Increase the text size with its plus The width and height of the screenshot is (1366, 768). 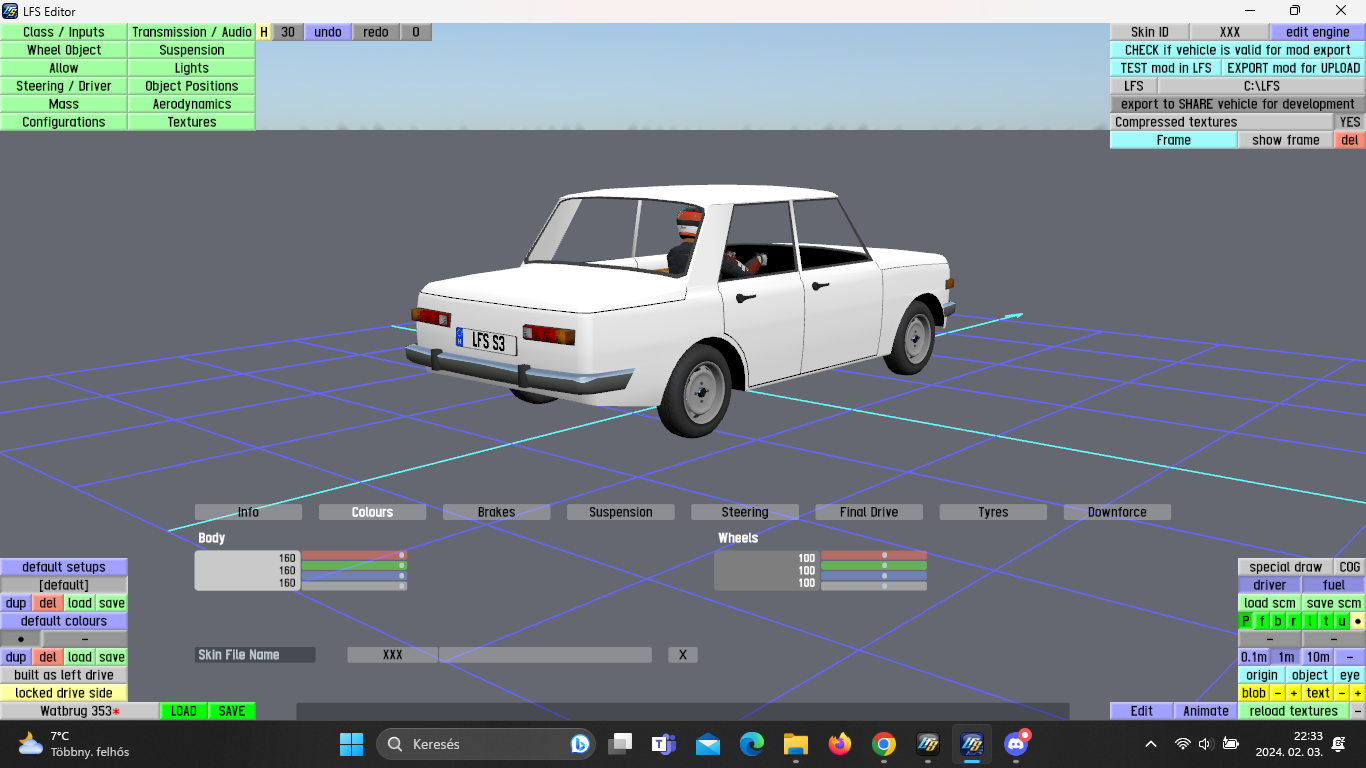tap(1358, 693)
